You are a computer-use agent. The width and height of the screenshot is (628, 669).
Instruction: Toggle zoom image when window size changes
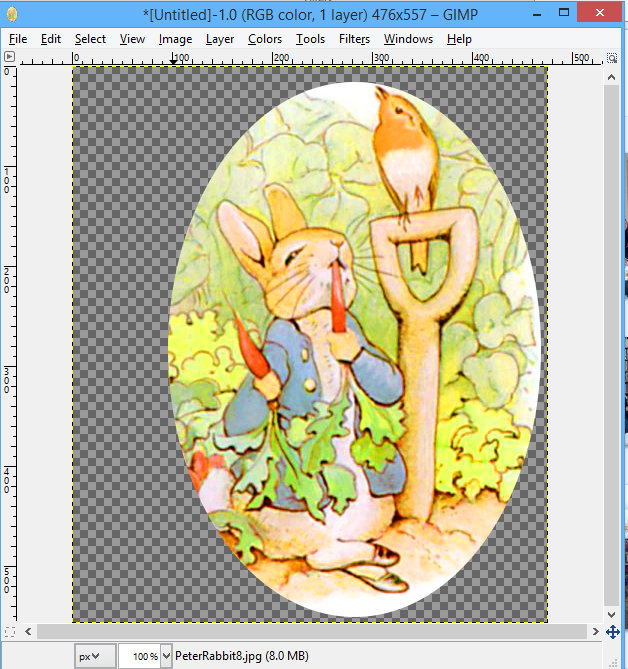[612, 58]
